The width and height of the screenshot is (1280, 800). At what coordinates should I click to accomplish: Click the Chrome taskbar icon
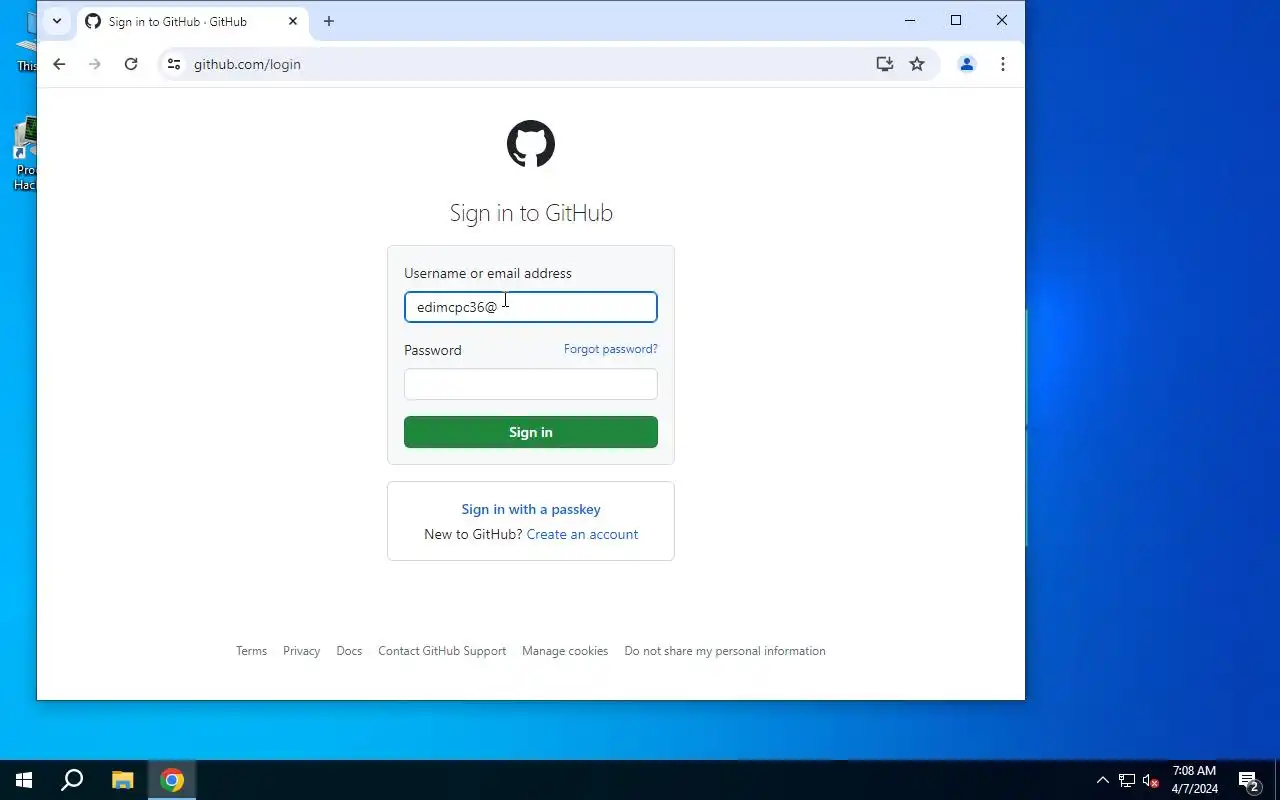(172, 780)
